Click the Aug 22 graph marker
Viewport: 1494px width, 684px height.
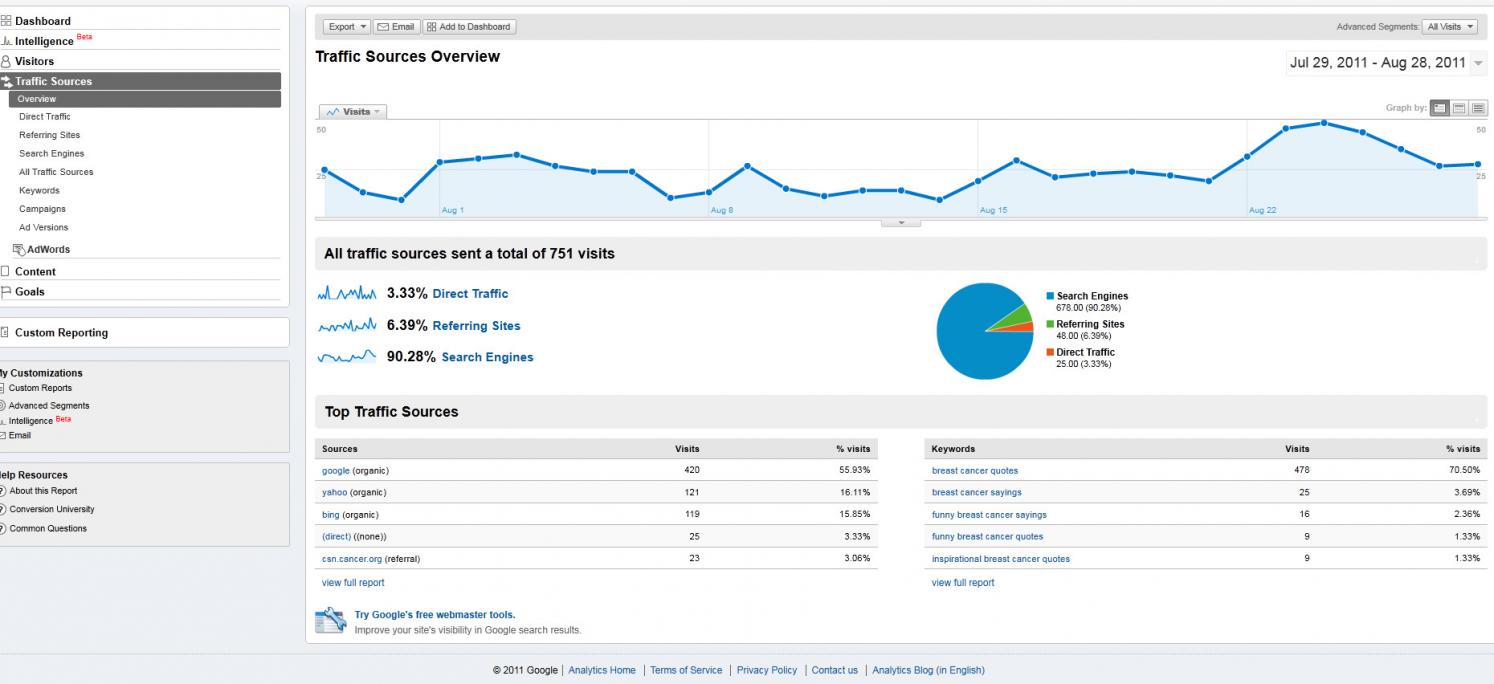(1247, 157)
